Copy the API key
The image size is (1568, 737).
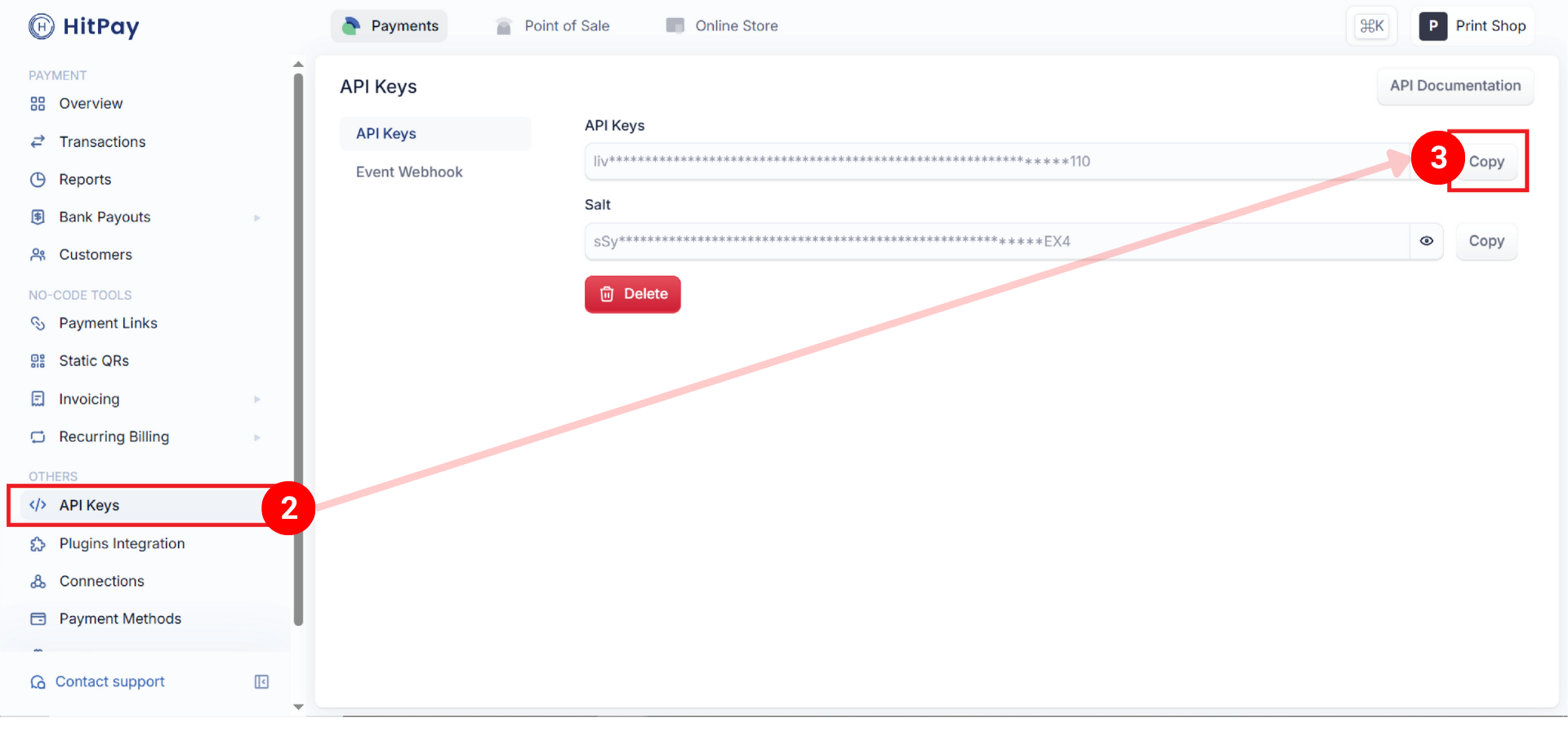tap(1486, 162)
